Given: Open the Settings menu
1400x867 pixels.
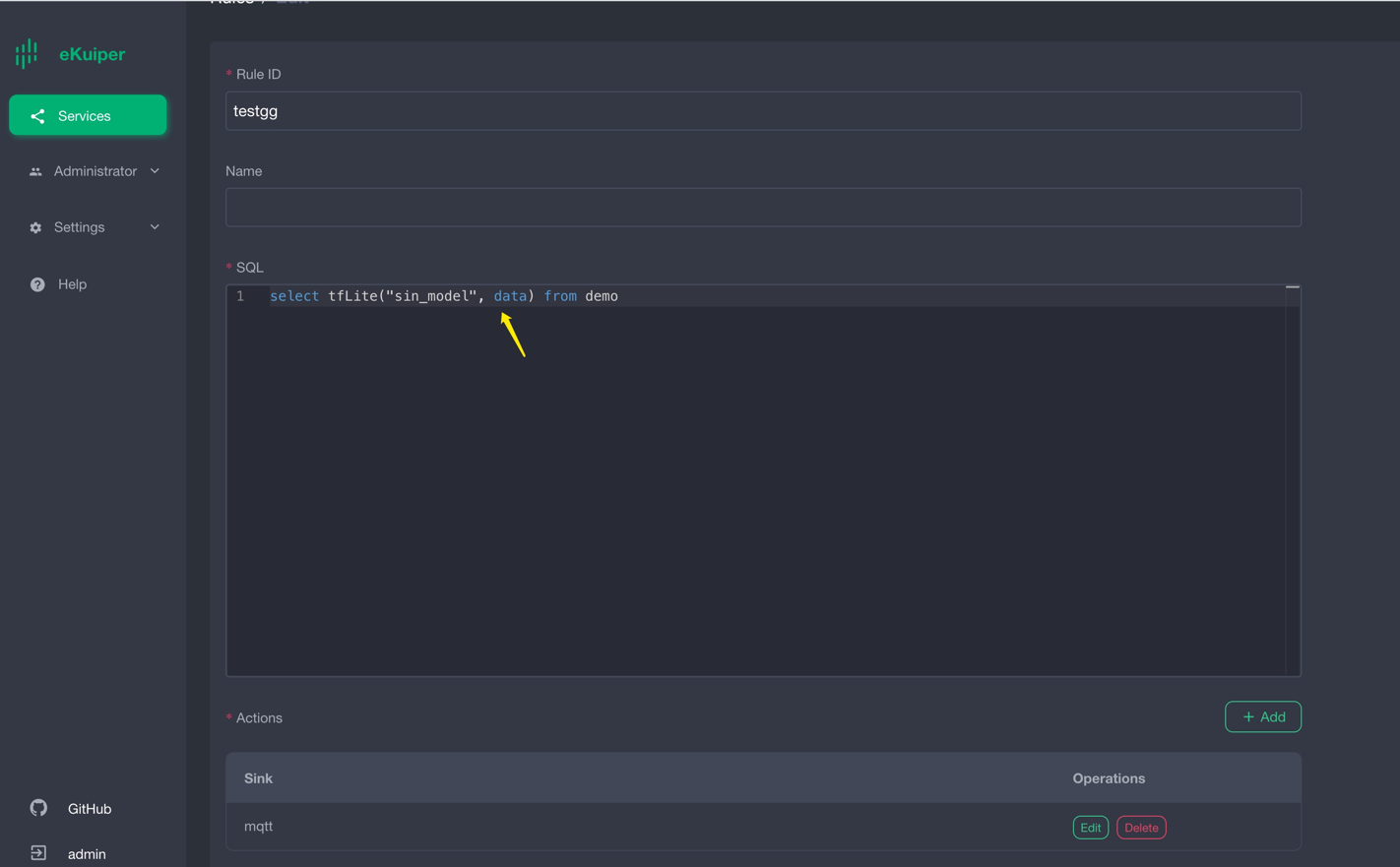Looking at the screenshot, I should coord(94,227).
